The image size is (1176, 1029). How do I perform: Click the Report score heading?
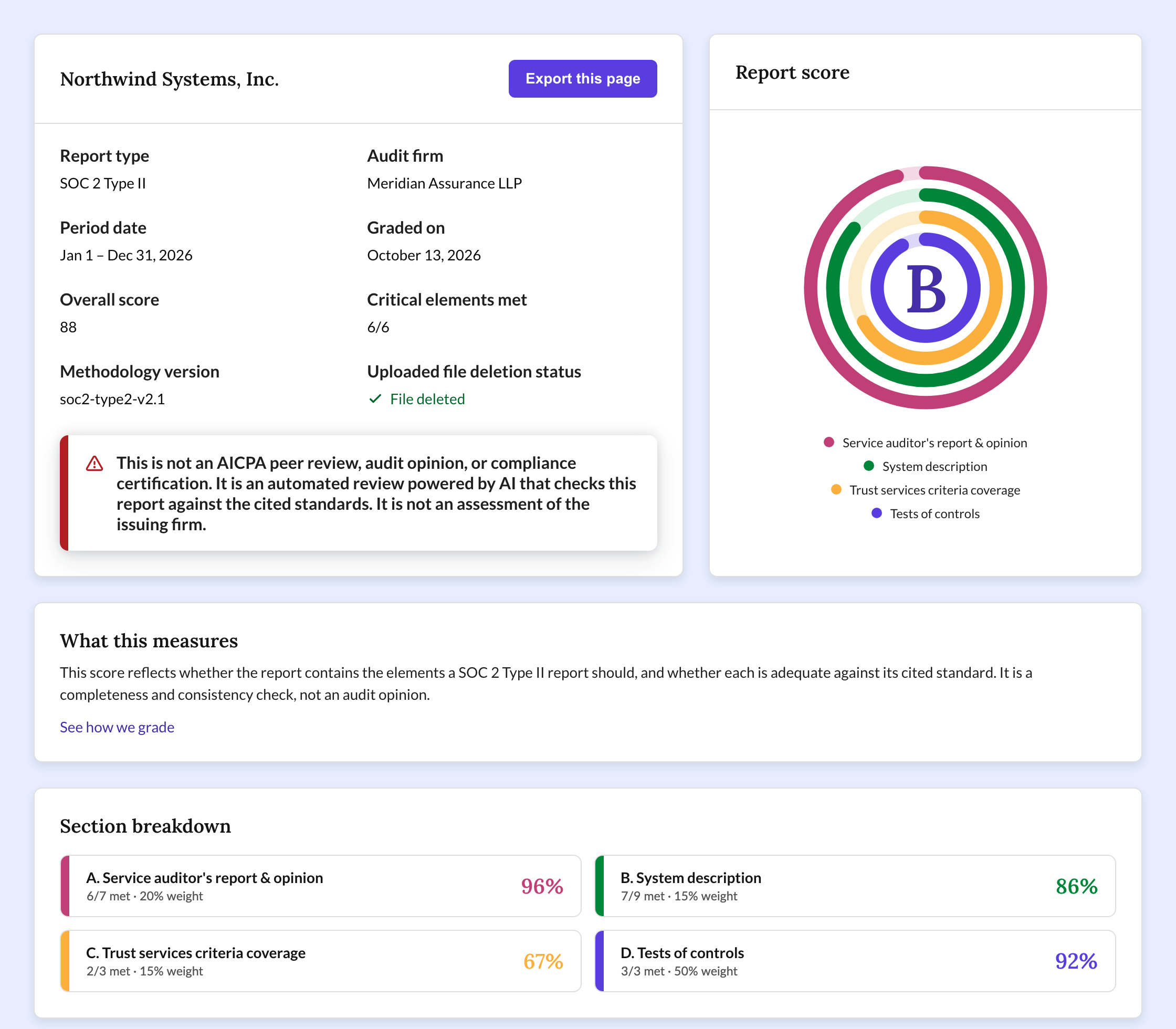[792, 72]
